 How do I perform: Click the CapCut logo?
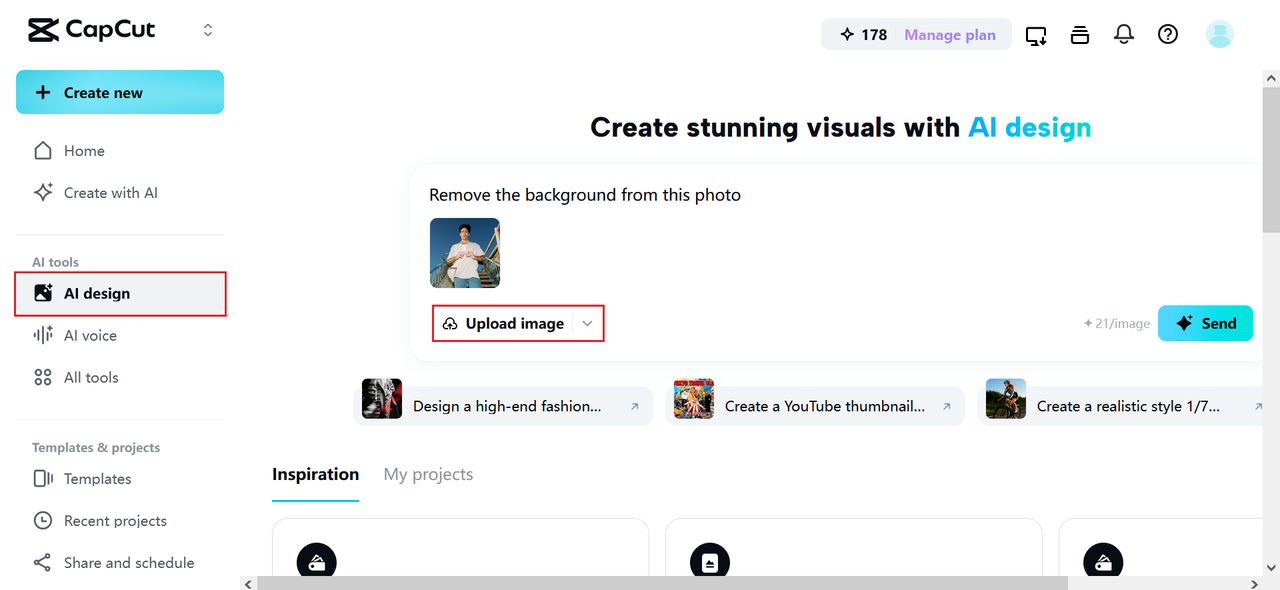[92, 30]
